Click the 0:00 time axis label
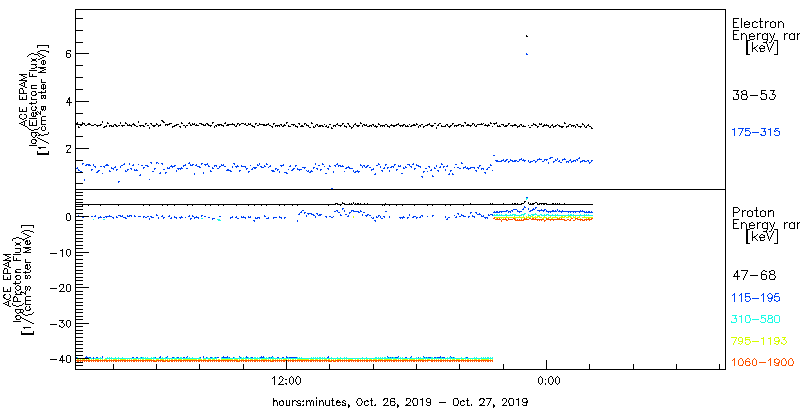The image size is (800, 410). pos(549,381)
